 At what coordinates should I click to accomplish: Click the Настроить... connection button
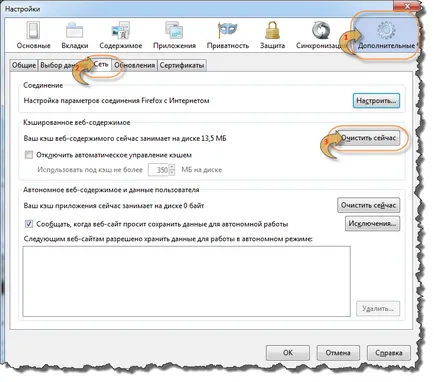pos(376,100)
